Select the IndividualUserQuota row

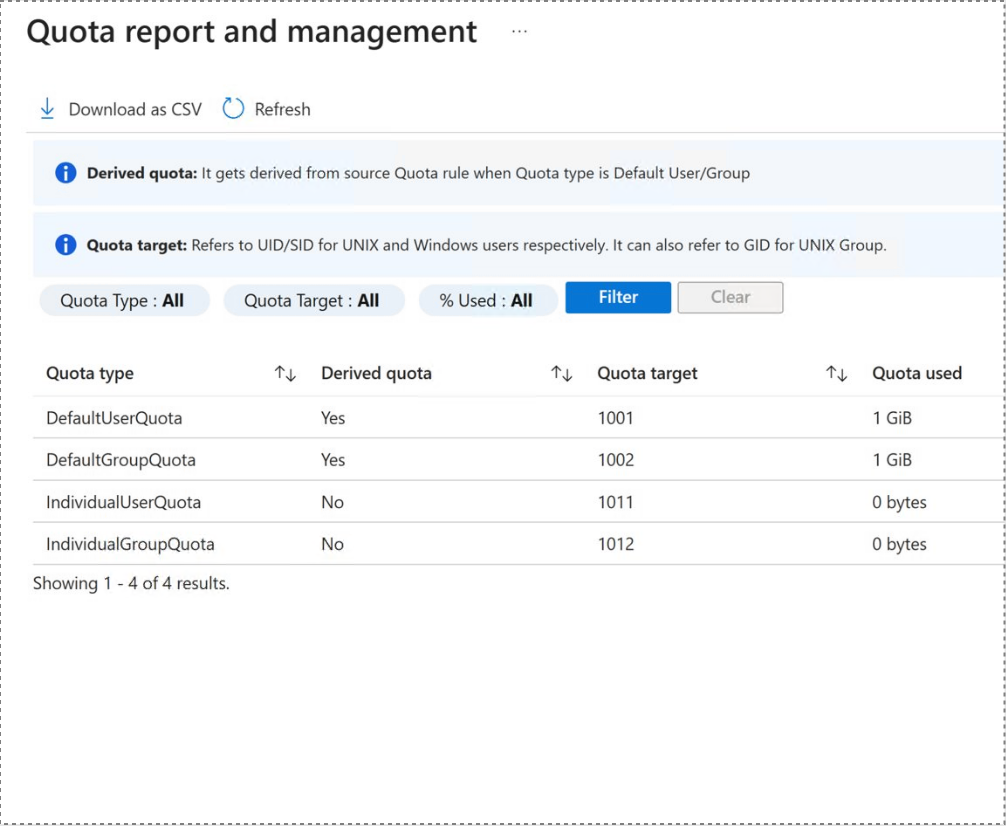click(x=516, y=502)
